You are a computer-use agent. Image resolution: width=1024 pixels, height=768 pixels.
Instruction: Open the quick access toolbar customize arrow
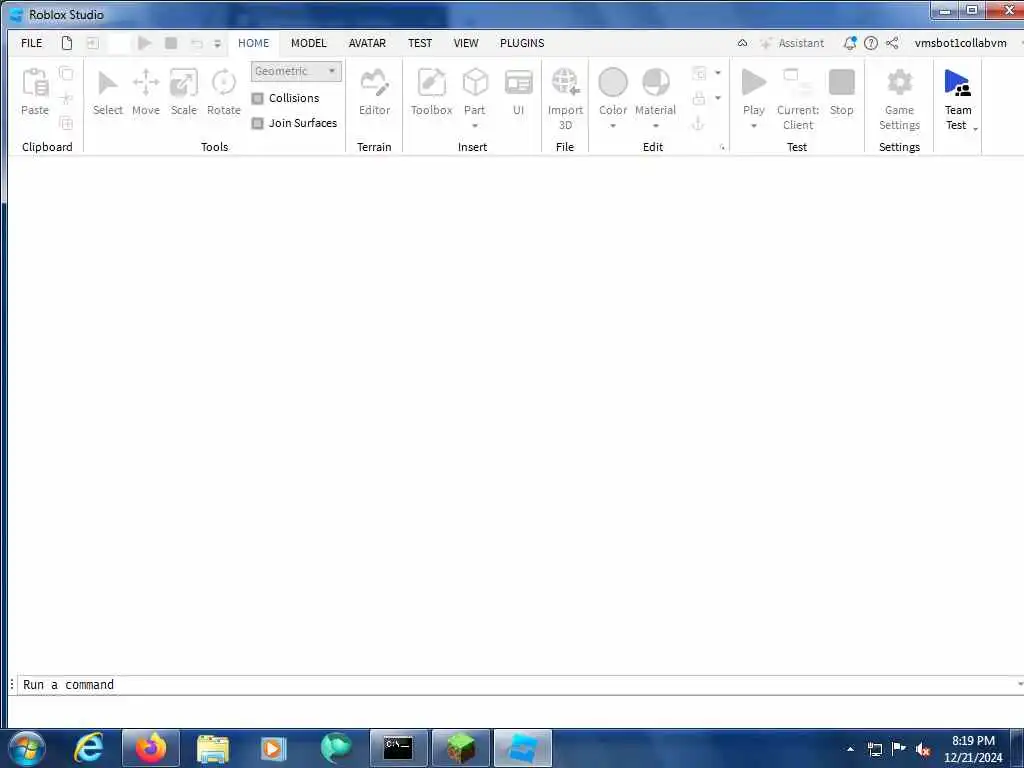point(217,44)
